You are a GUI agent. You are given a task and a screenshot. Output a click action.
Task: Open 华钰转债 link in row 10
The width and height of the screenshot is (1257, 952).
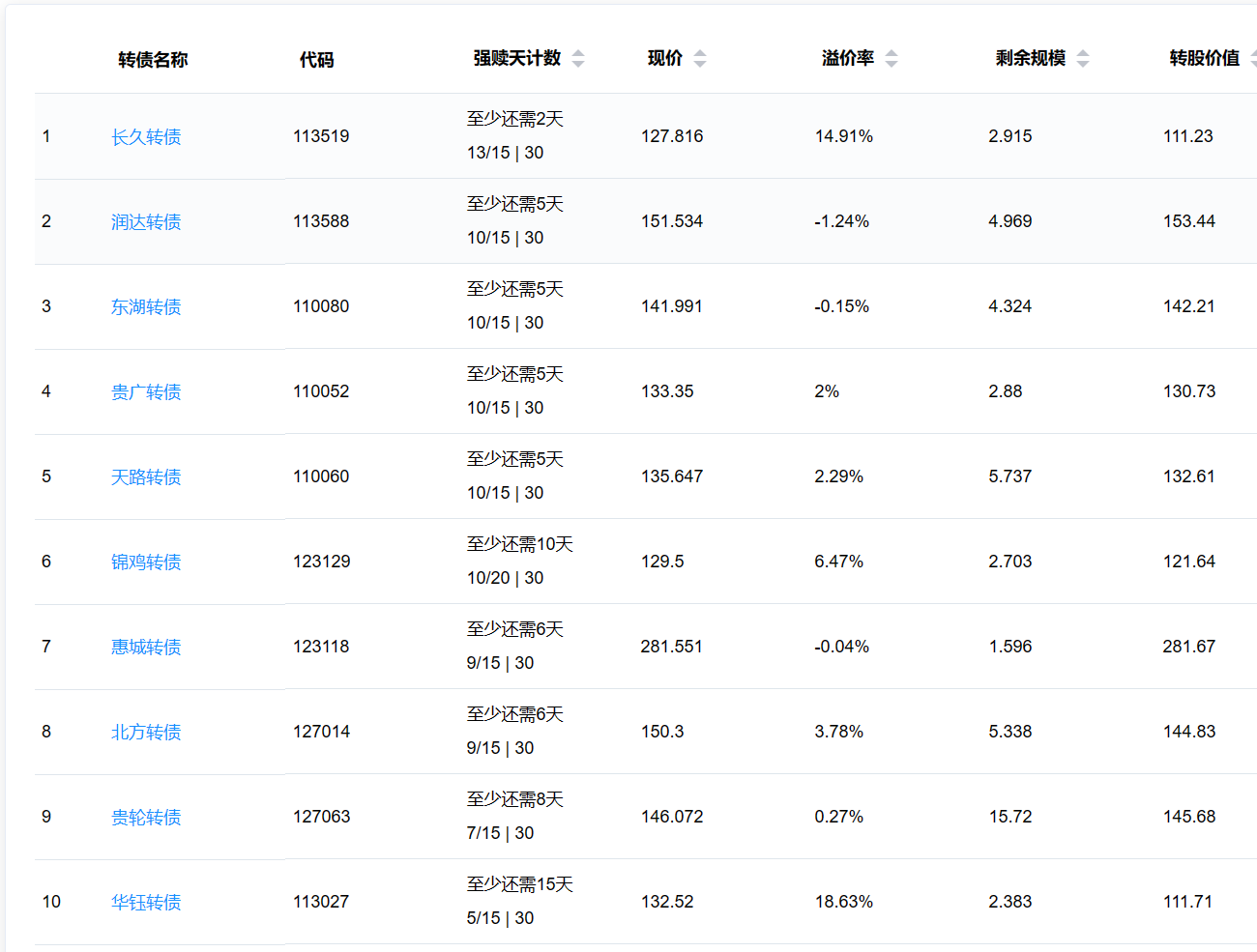coord(146,903)
